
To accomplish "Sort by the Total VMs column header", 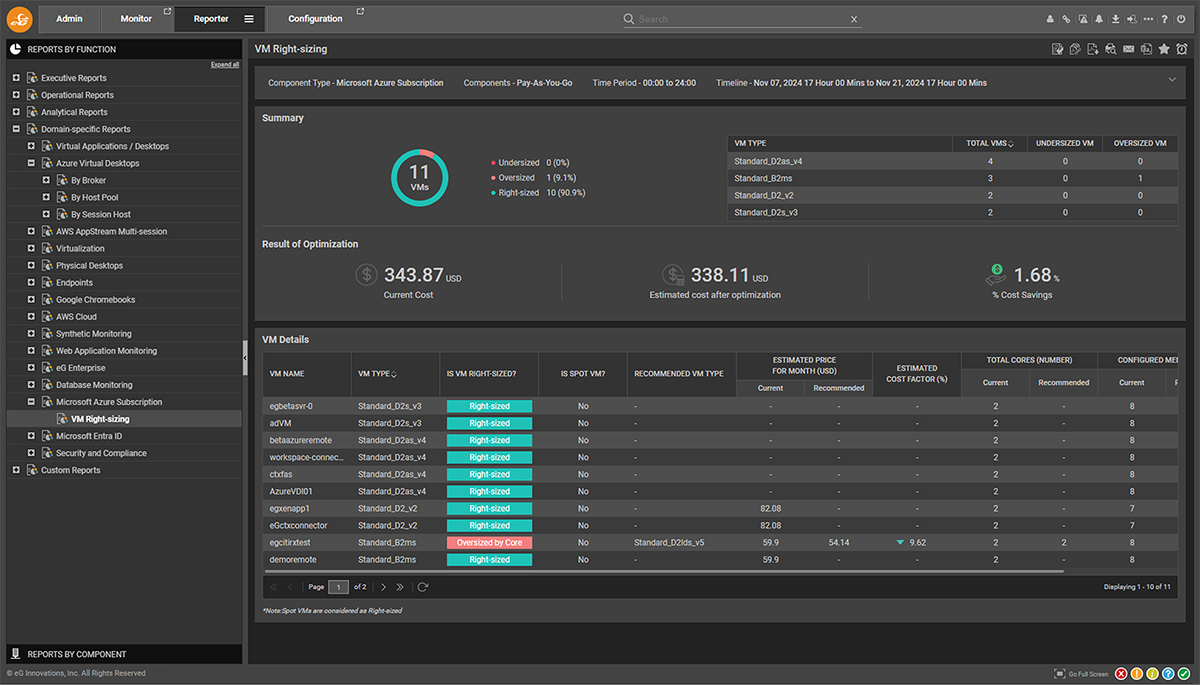I will (990, 144).
